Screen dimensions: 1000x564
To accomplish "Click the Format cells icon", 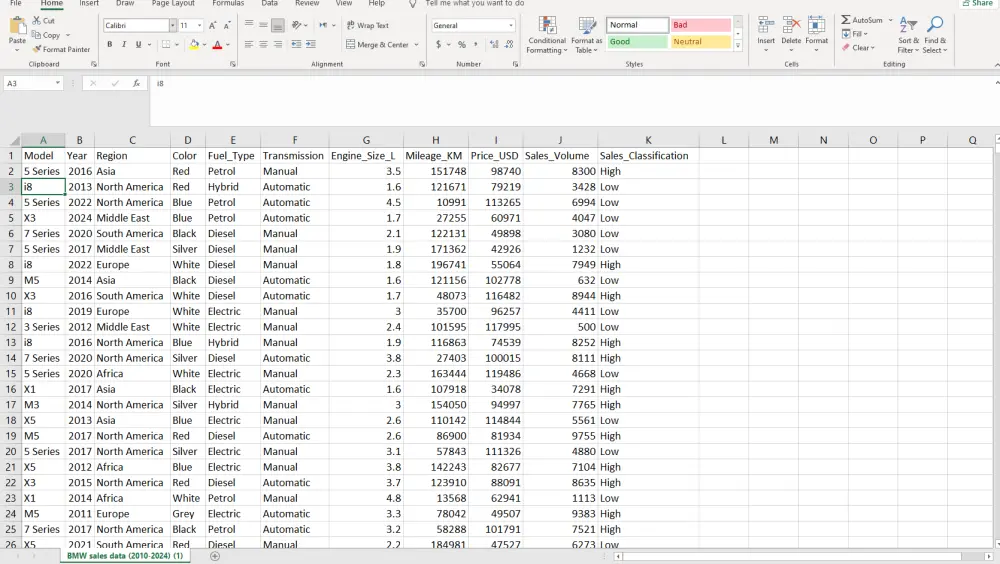I will (x=816, y=26).
